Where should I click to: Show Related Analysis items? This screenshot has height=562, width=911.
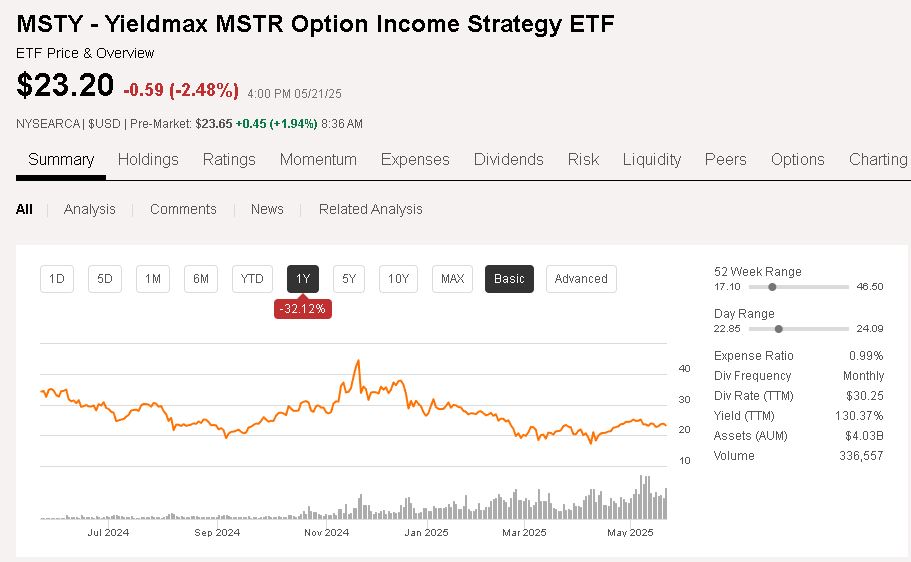point(370,209)
